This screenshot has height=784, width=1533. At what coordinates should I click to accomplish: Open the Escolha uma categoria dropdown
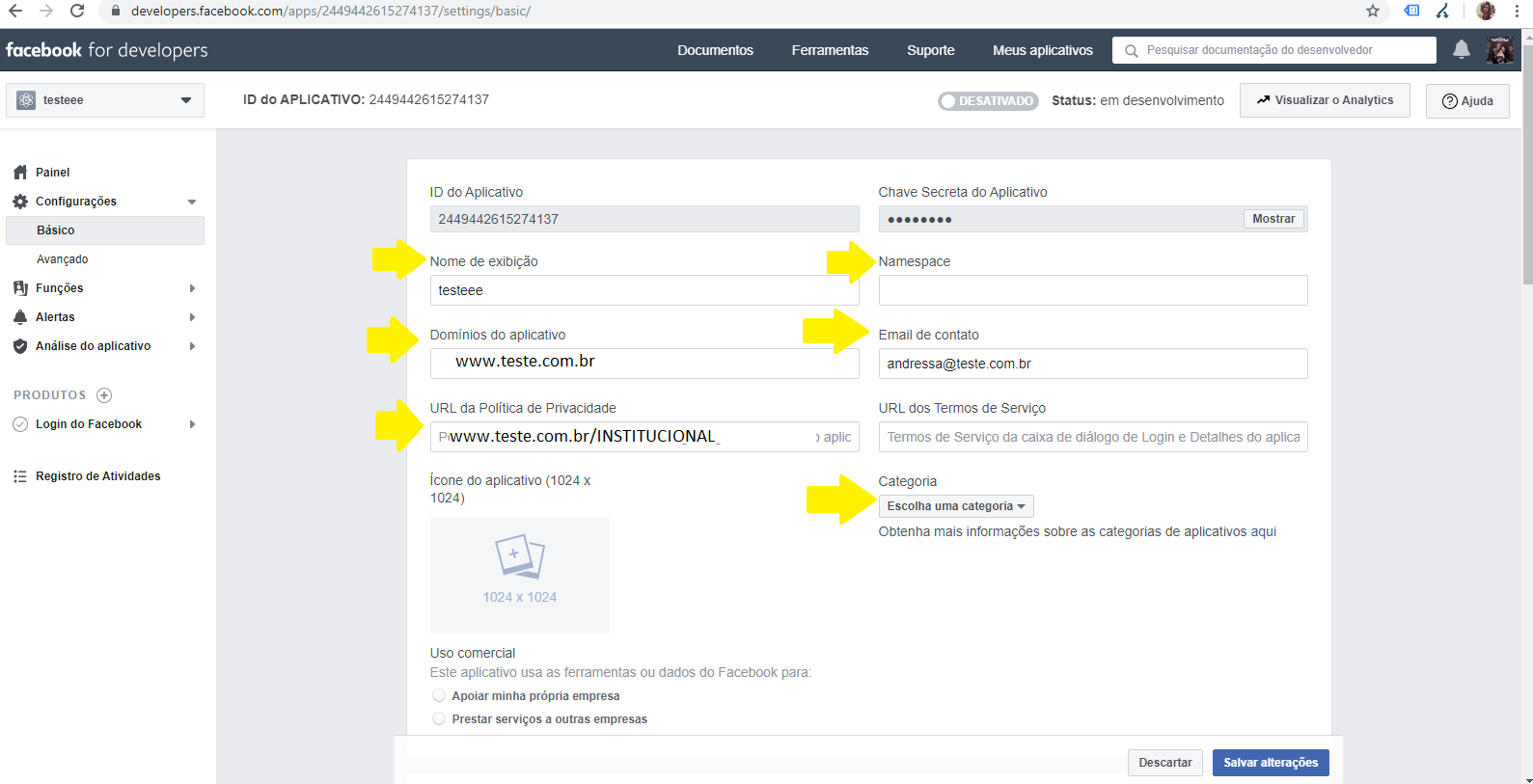[x=956, y=505]
